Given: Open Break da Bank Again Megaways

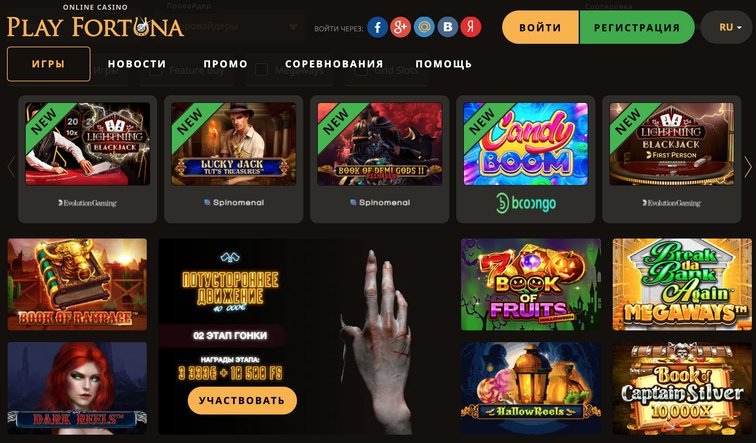Looking at the screenshot, I should point(682,284).
